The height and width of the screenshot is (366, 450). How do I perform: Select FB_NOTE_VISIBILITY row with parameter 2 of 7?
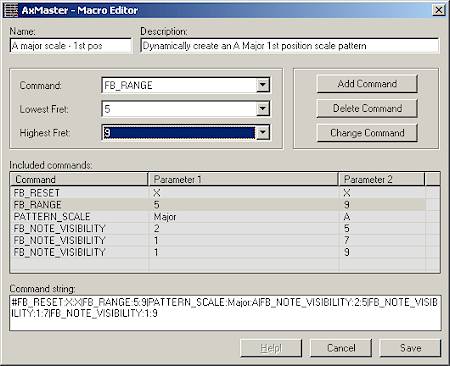tap(218, 240)
